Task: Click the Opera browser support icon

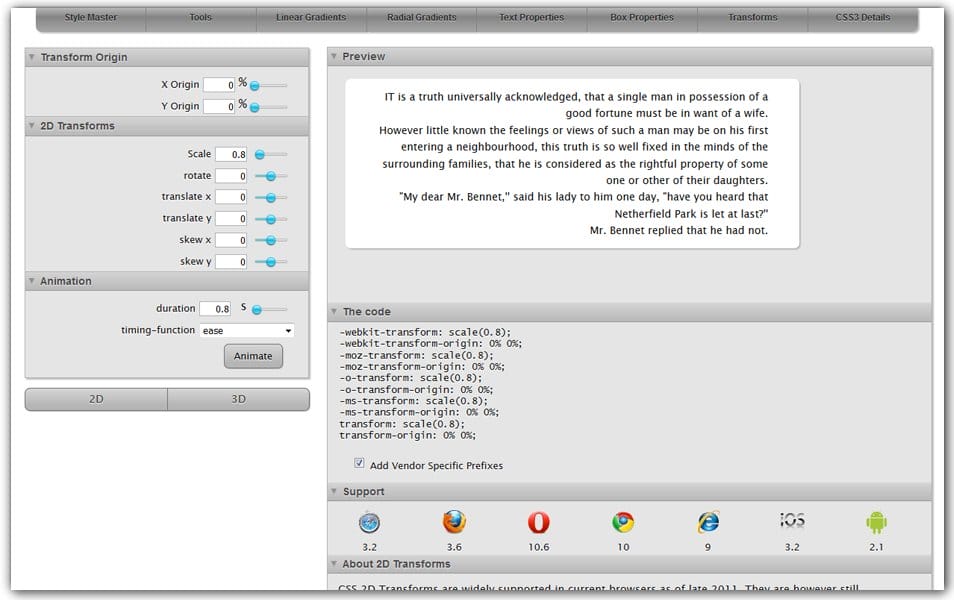Action: point(538,522)
